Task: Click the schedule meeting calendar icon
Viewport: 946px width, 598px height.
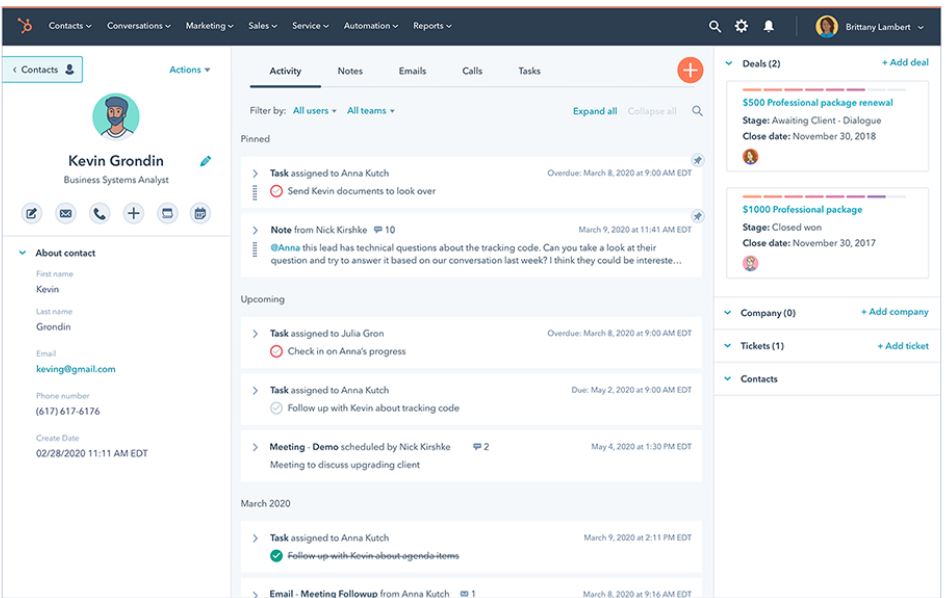Action: [200, 213]
